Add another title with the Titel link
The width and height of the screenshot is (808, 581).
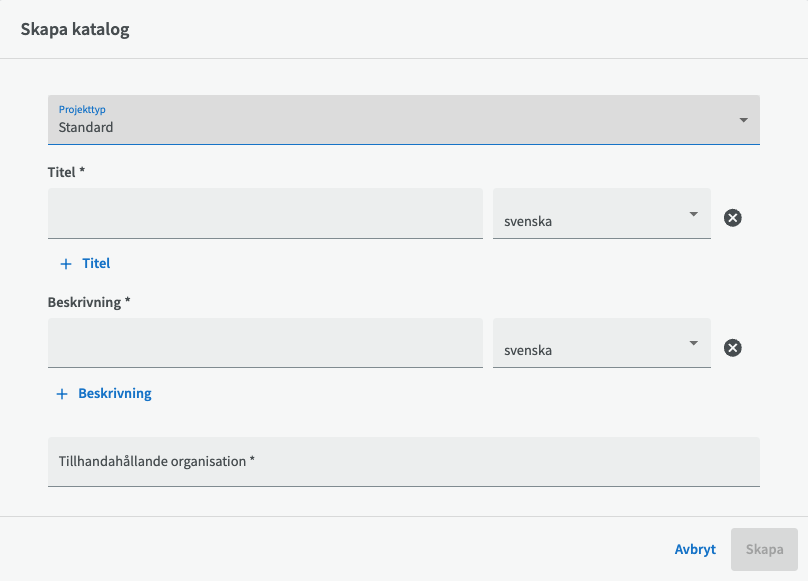pyautogui.click(x=96, y=263)
